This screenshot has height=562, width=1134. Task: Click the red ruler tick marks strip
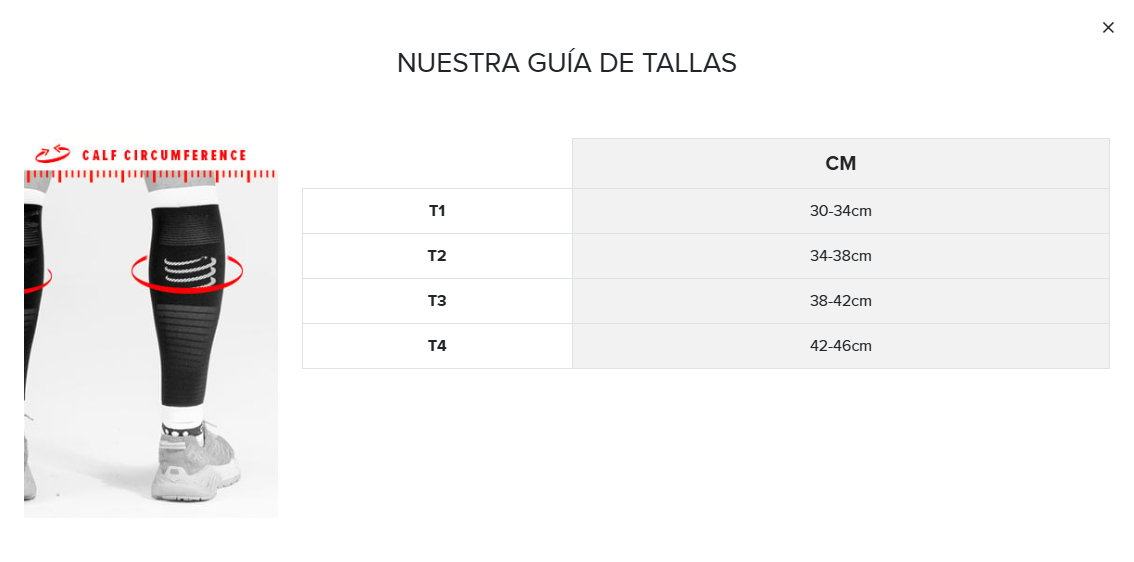(150, 175)
